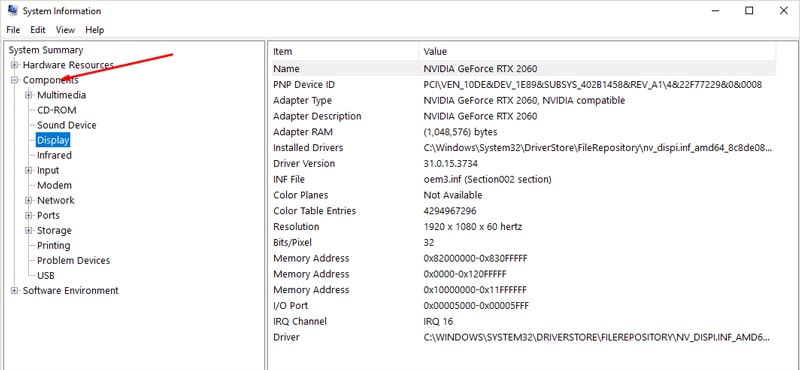The height and width of the screenshot is (370, 800).
Task: Open the File menu
Action: (x=13, y=30)
